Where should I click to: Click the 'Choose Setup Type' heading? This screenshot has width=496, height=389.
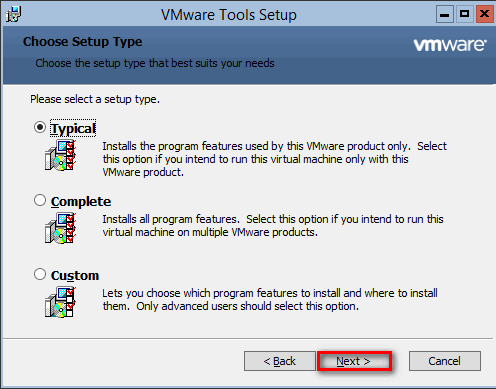pos(83,42)
